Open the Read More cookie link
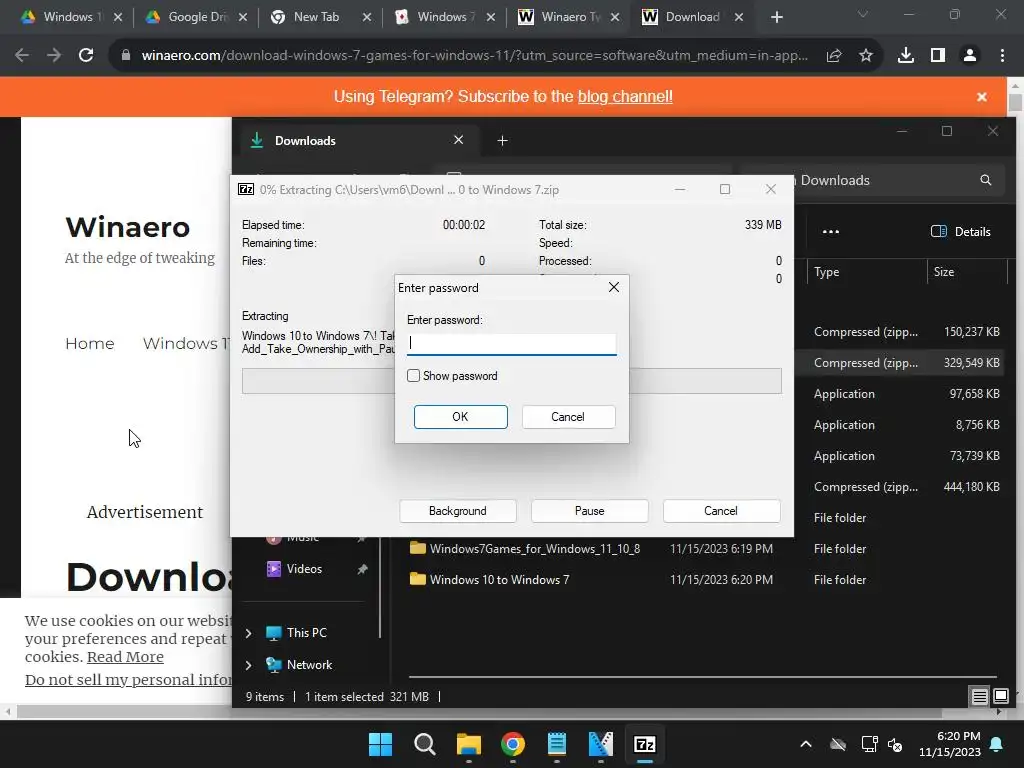The height and width of the screenshot is (768, 1024). (x=125, y=657)
